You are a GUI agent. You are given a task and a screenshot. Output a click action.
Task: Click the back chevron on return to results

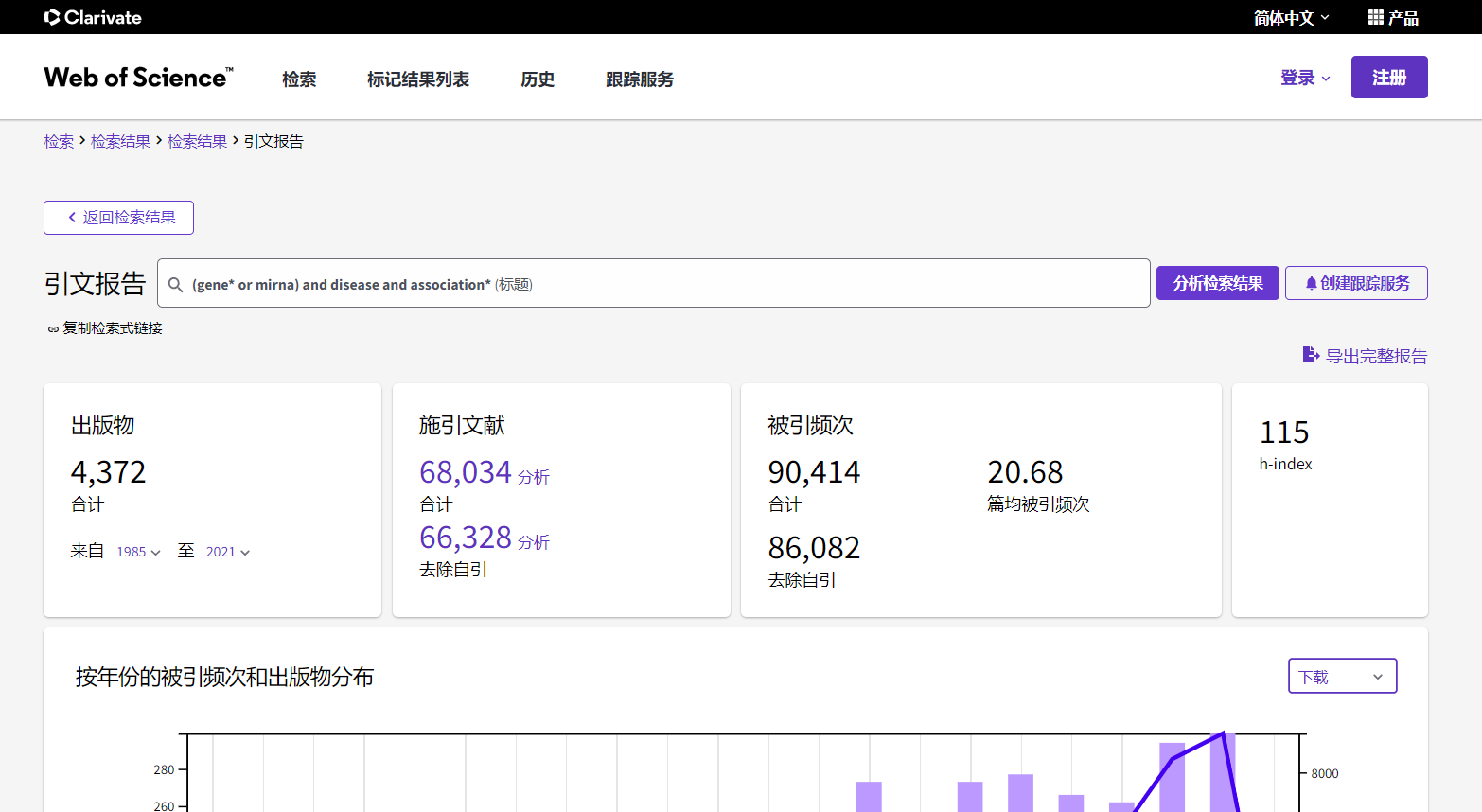pos(72,218)
